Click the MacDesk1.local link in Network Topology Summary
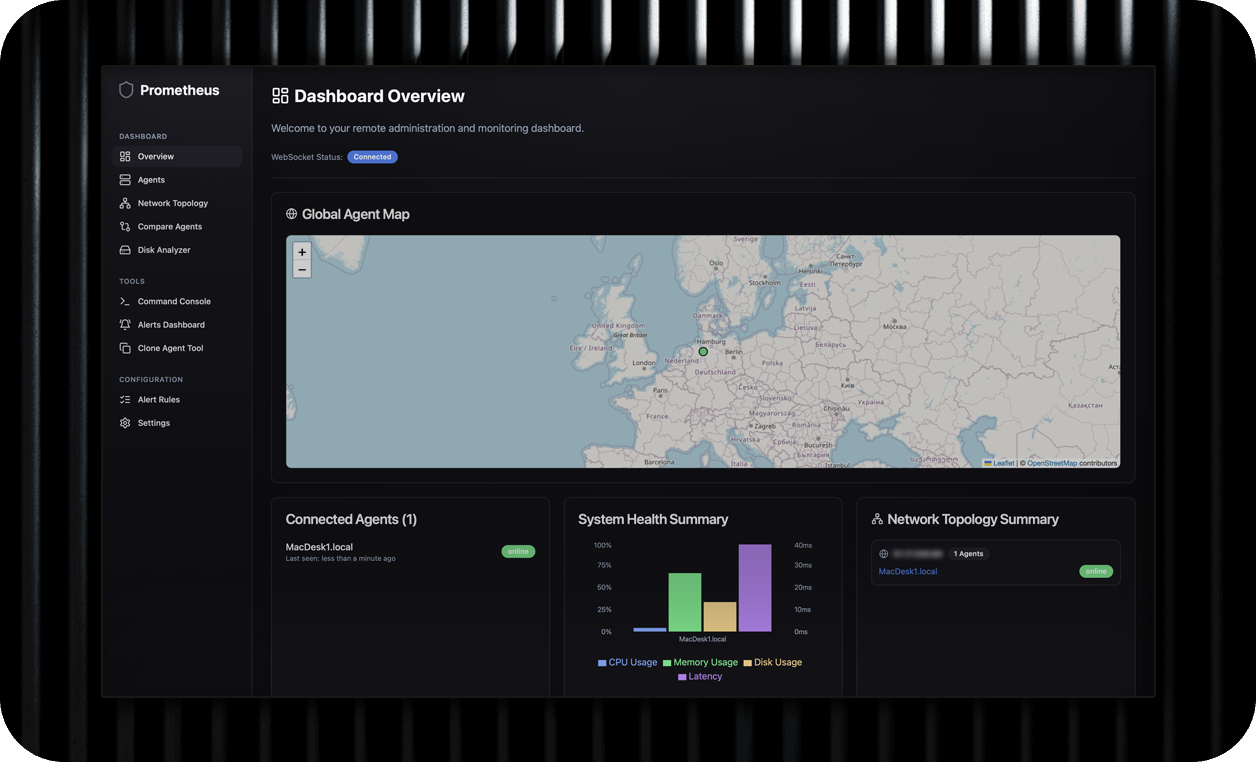Image resolution: width=1256 pixels, height=762 pixels. [x=907, y=571]
